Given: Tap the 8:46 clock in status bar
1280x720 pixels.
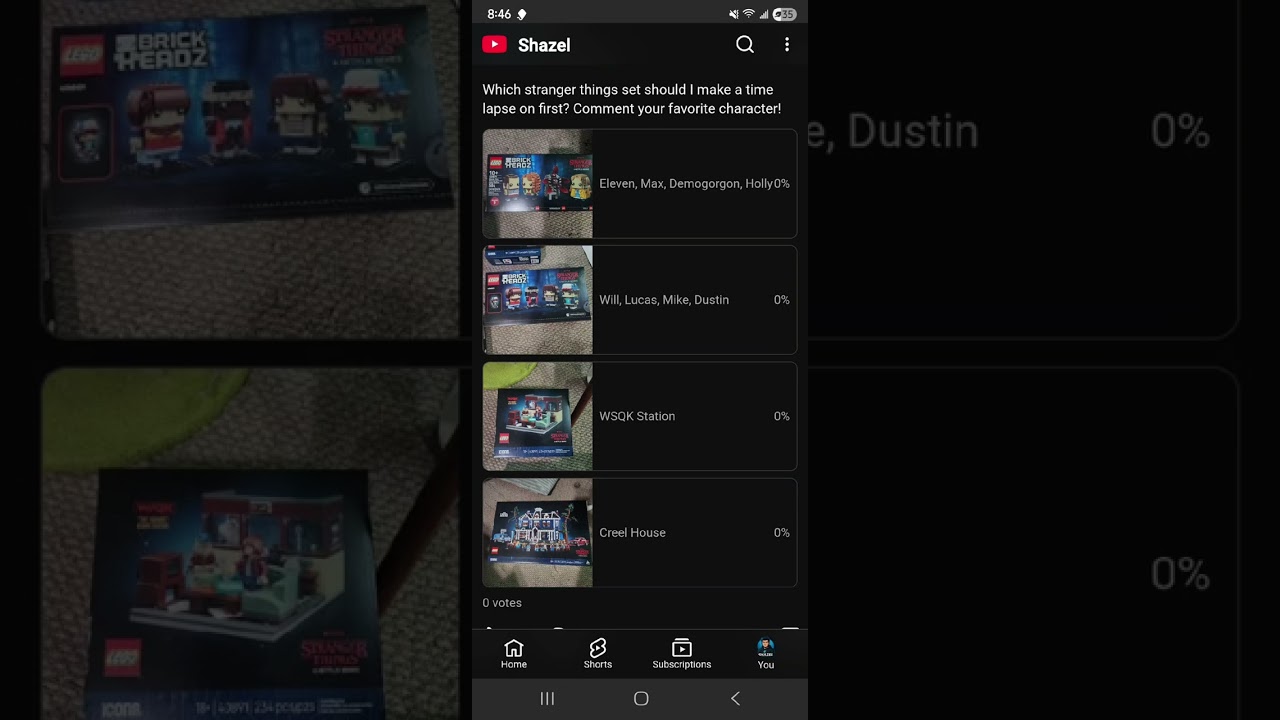Looking at the screenshot, I should point(499,14).
